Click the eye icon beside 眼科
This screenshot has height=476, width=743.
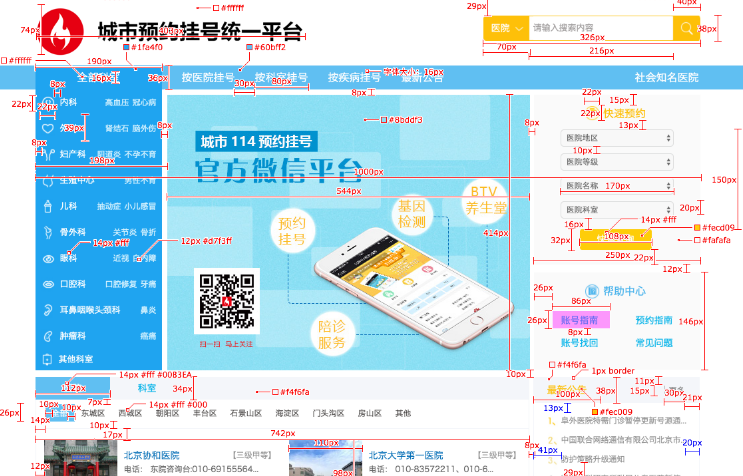(48, 259)
